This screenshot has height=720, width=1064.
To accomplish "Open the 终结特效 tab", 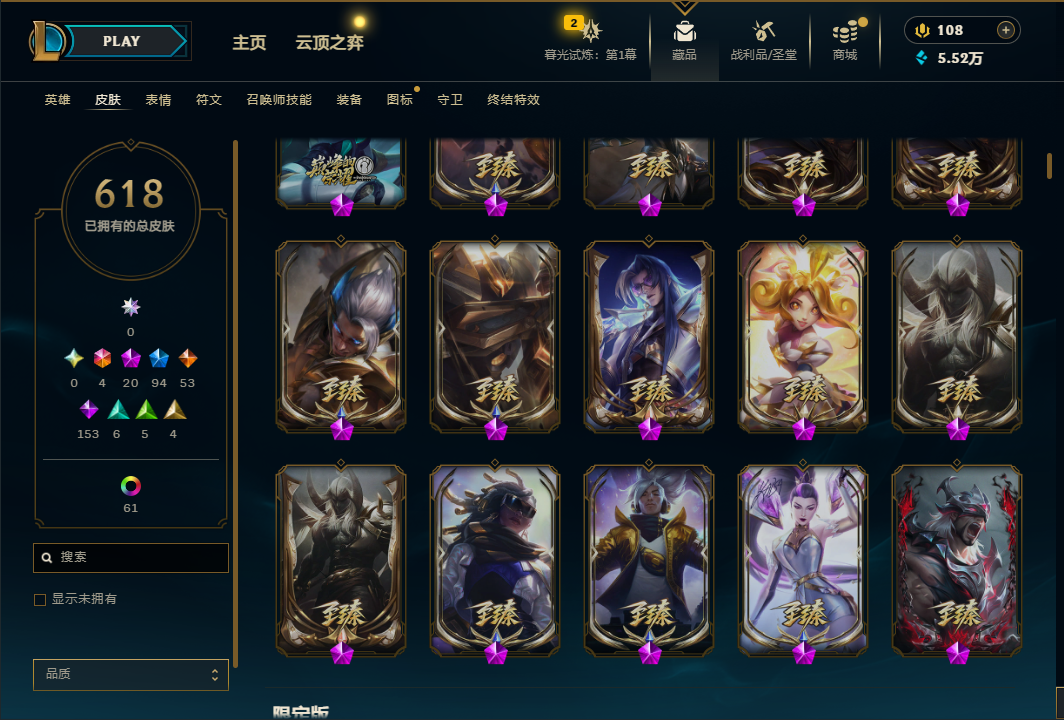I will [513, 100].
